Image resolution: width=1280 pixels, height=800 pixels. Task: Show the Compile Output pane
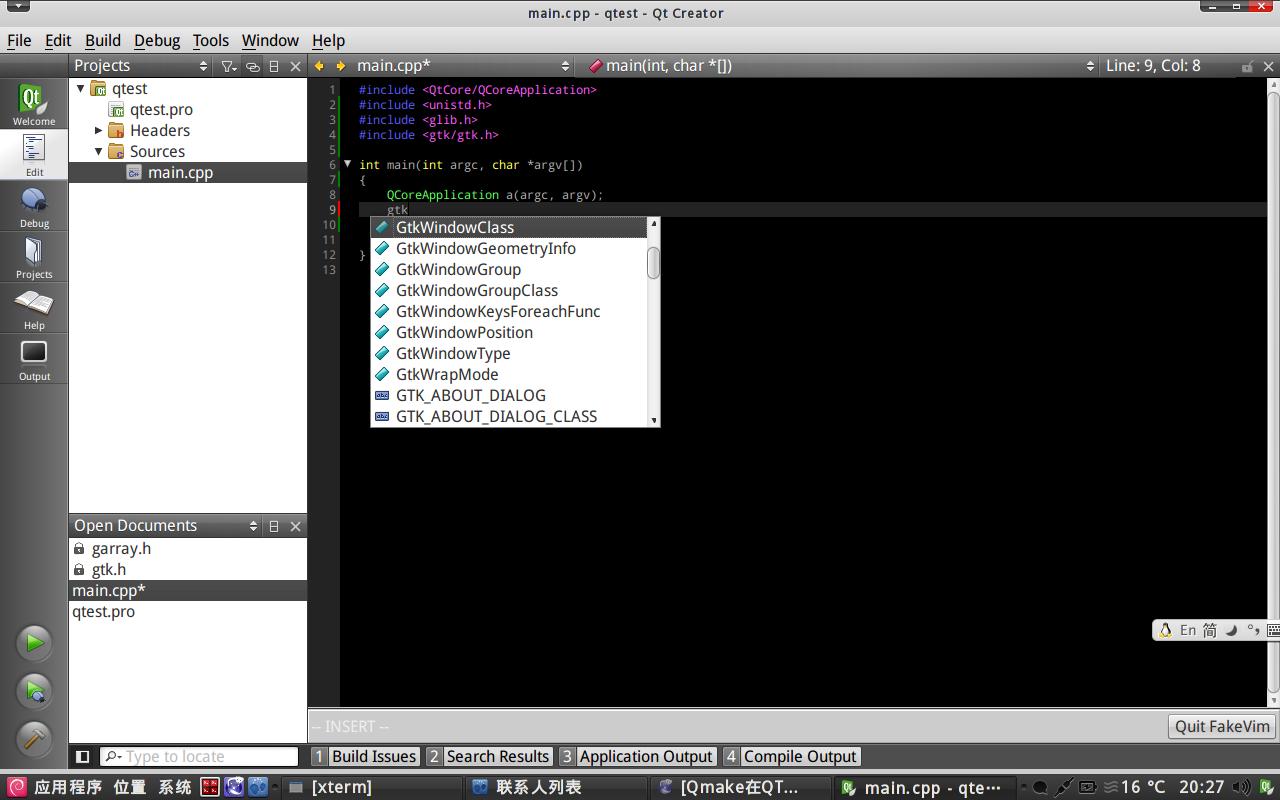[x=791, y=757]
